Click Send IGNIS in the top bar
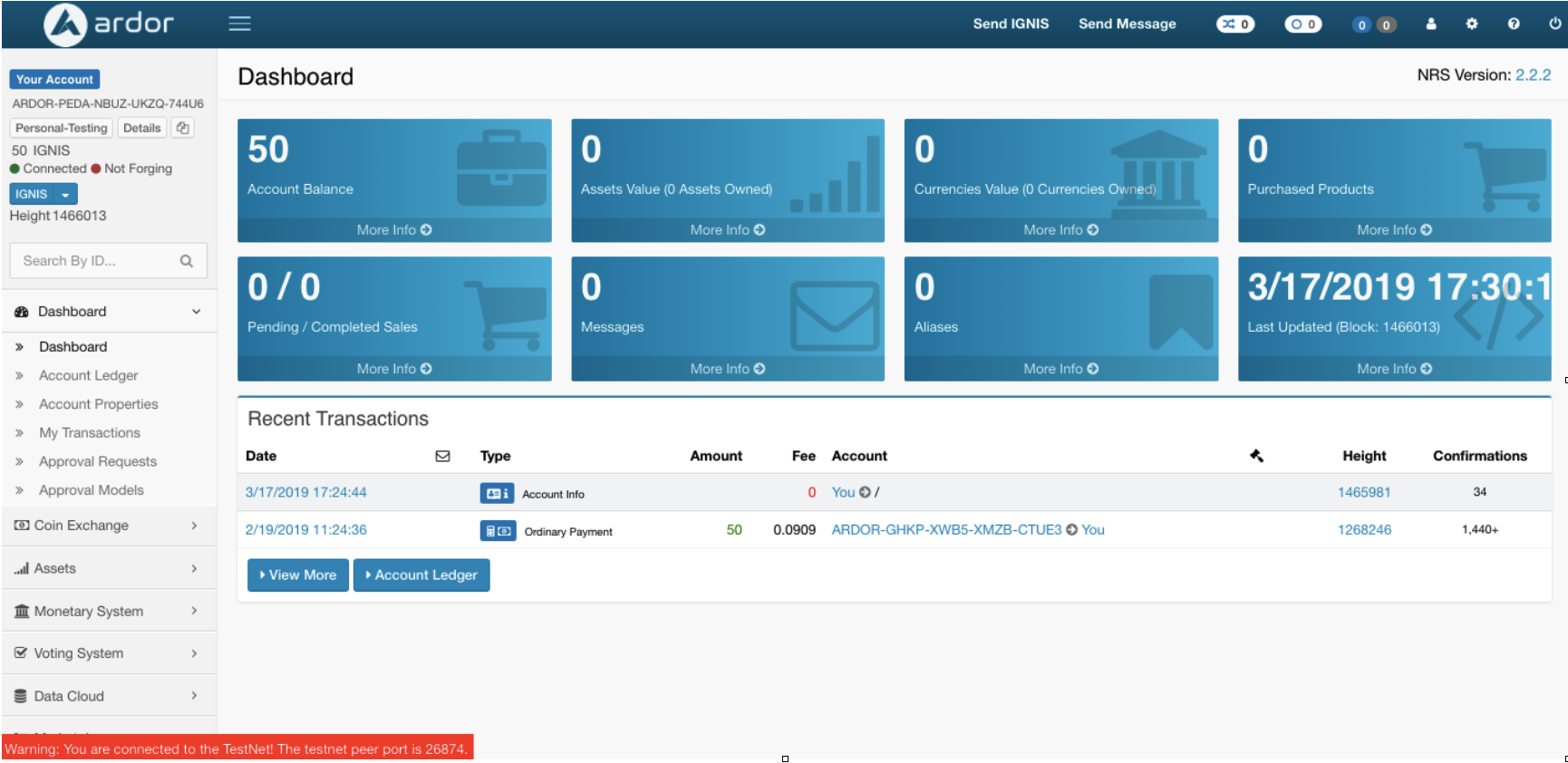The width and height of the screenshot is (1568, 763). [x=1011, y=24]
